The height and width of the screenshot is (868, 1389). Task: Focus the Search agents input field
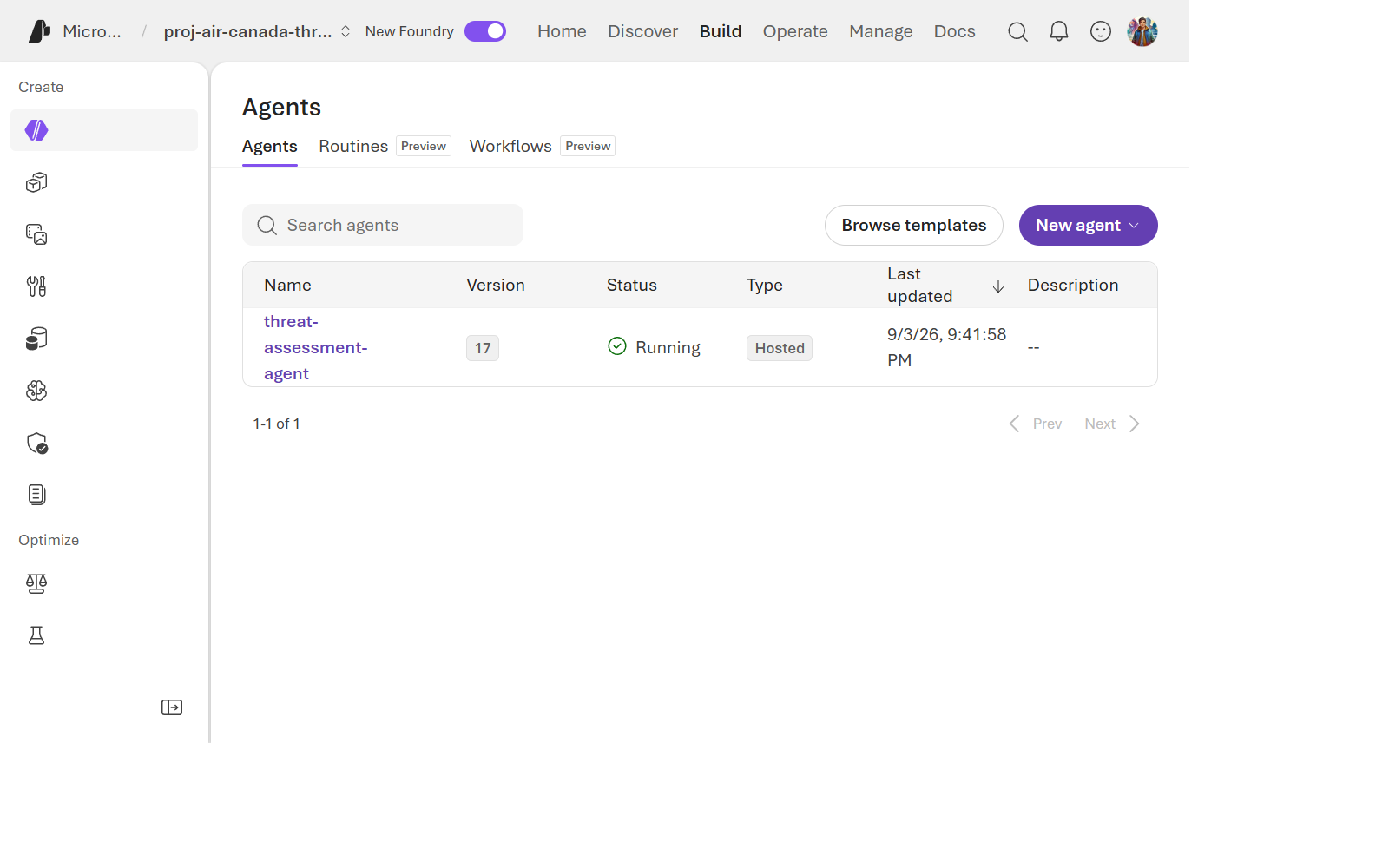click(x=383, y=226)
